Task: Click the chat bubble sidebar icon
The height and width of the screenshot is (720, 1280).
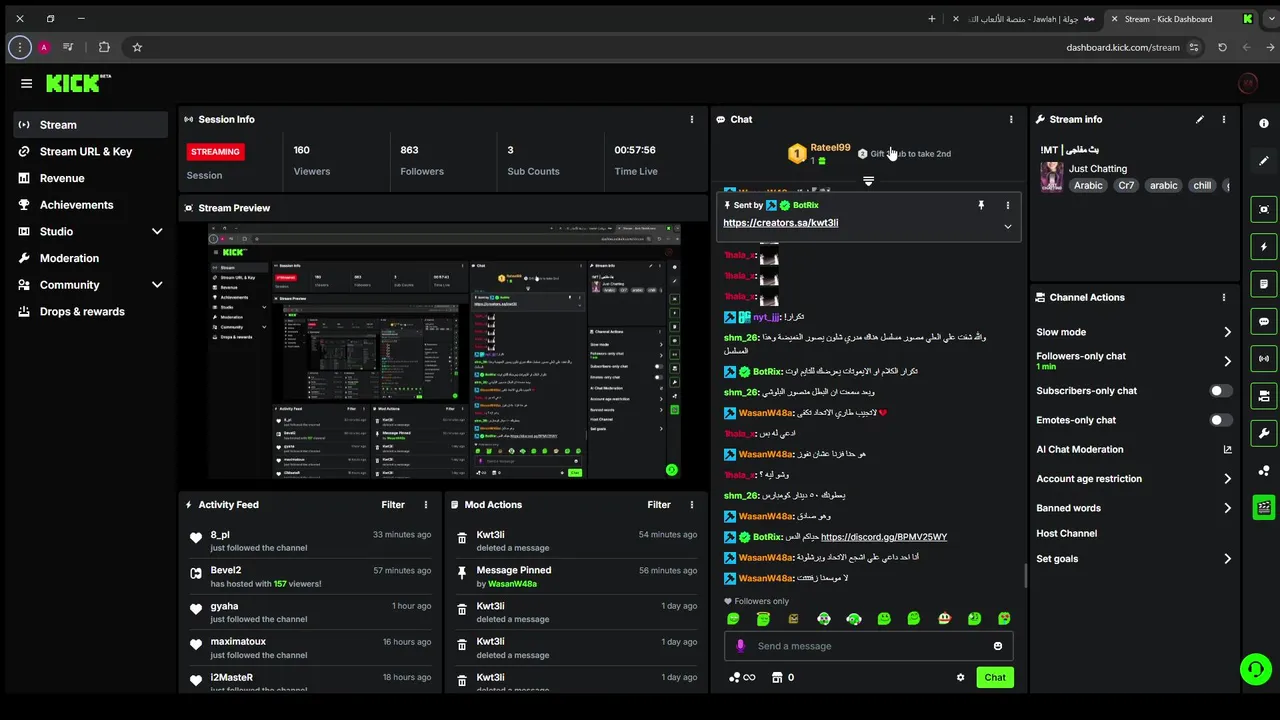Action: pos(1264,321)
